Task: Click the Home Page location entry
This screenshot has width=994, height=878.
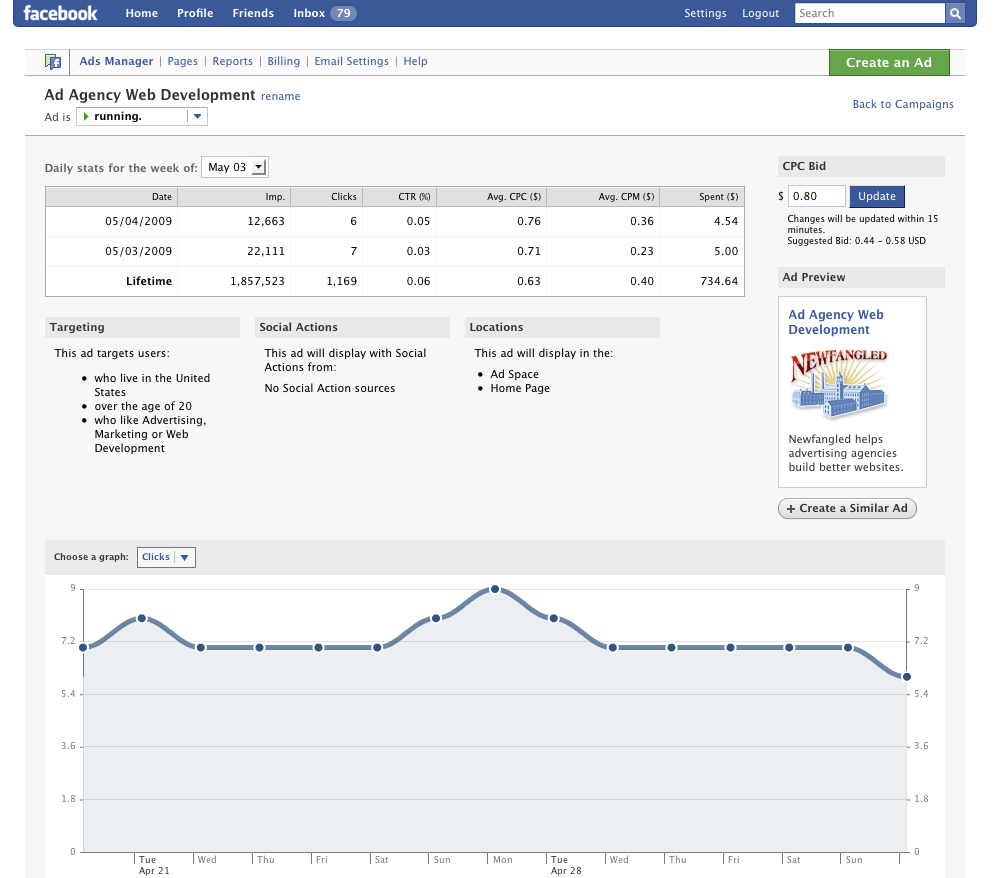Action: click(520, 388)
